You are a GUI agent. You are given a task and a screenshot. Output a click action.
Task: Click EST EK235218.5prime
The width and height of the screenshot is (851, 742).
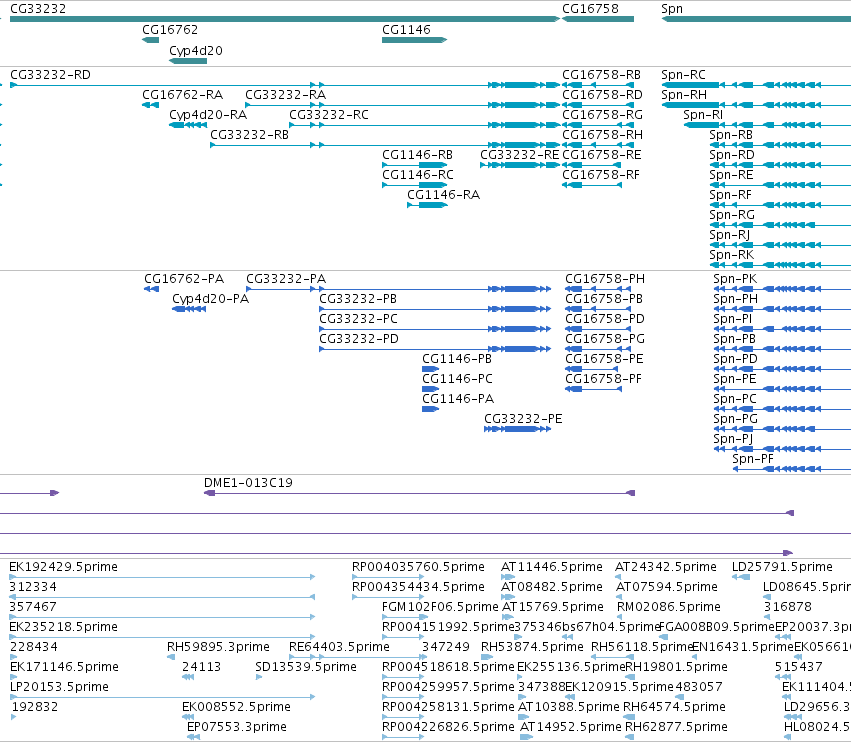[63, 627]
